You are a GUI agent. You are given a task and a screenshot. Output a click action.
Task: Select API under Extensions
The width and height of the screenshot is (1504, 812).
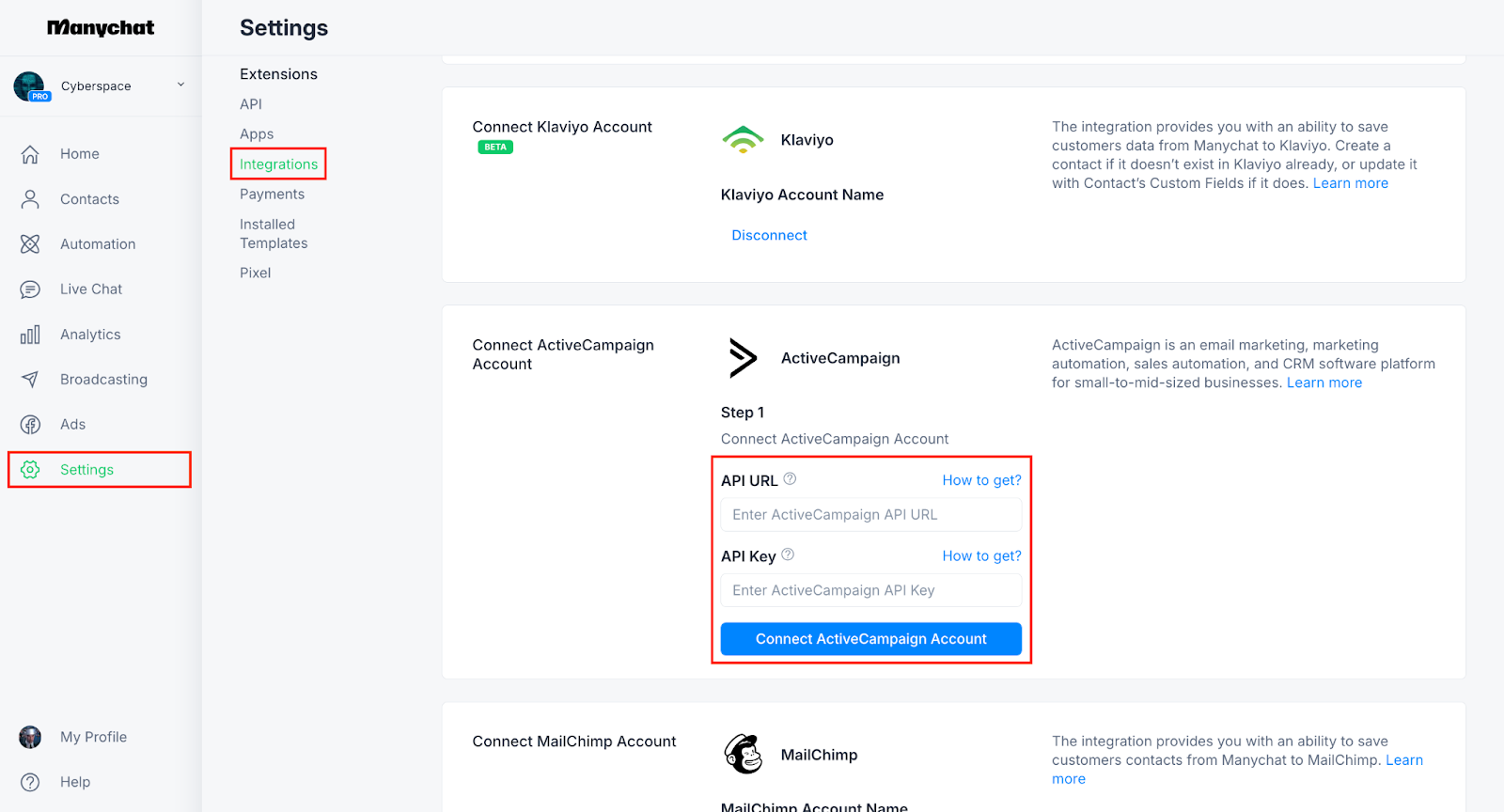coord(251,104)
